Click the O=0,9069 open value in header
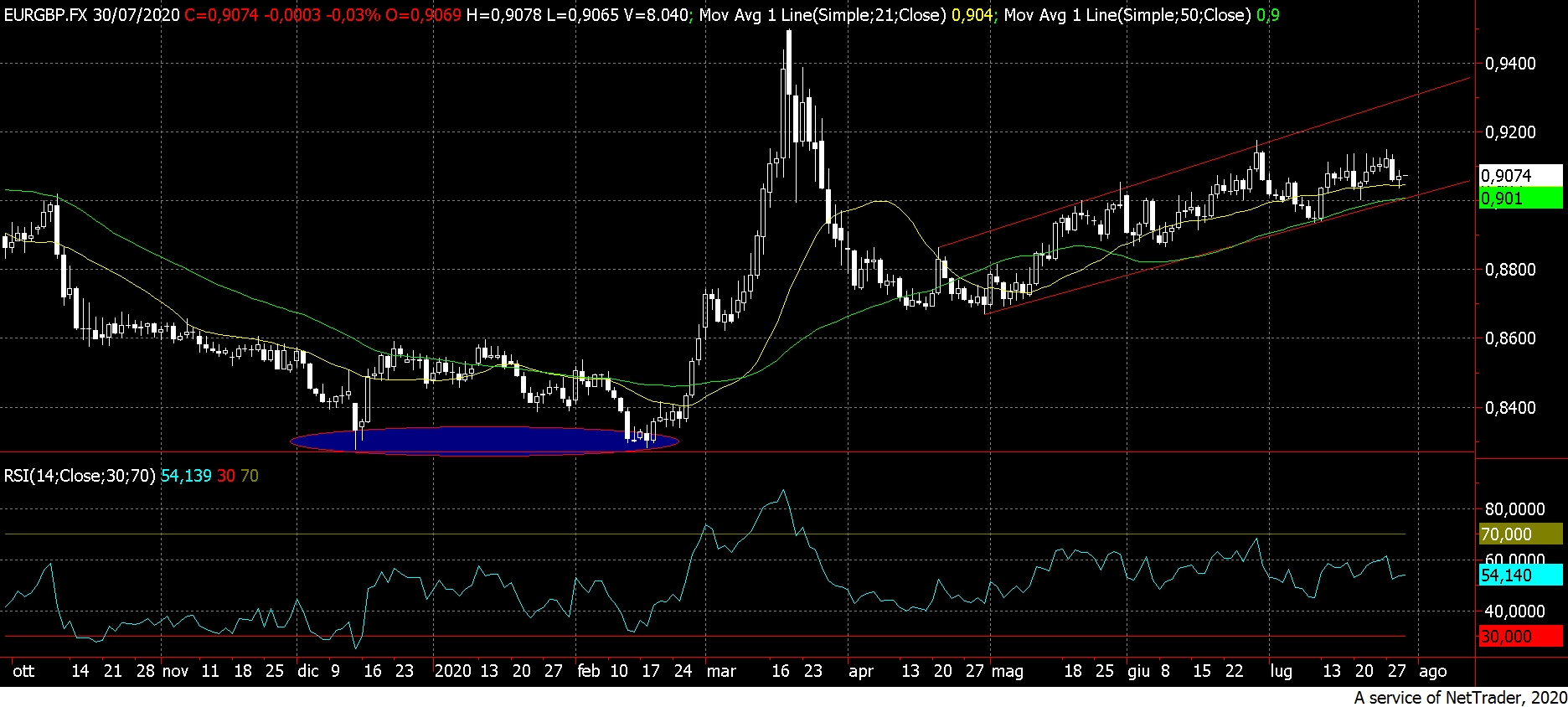1568x707 pixels. 423,15
